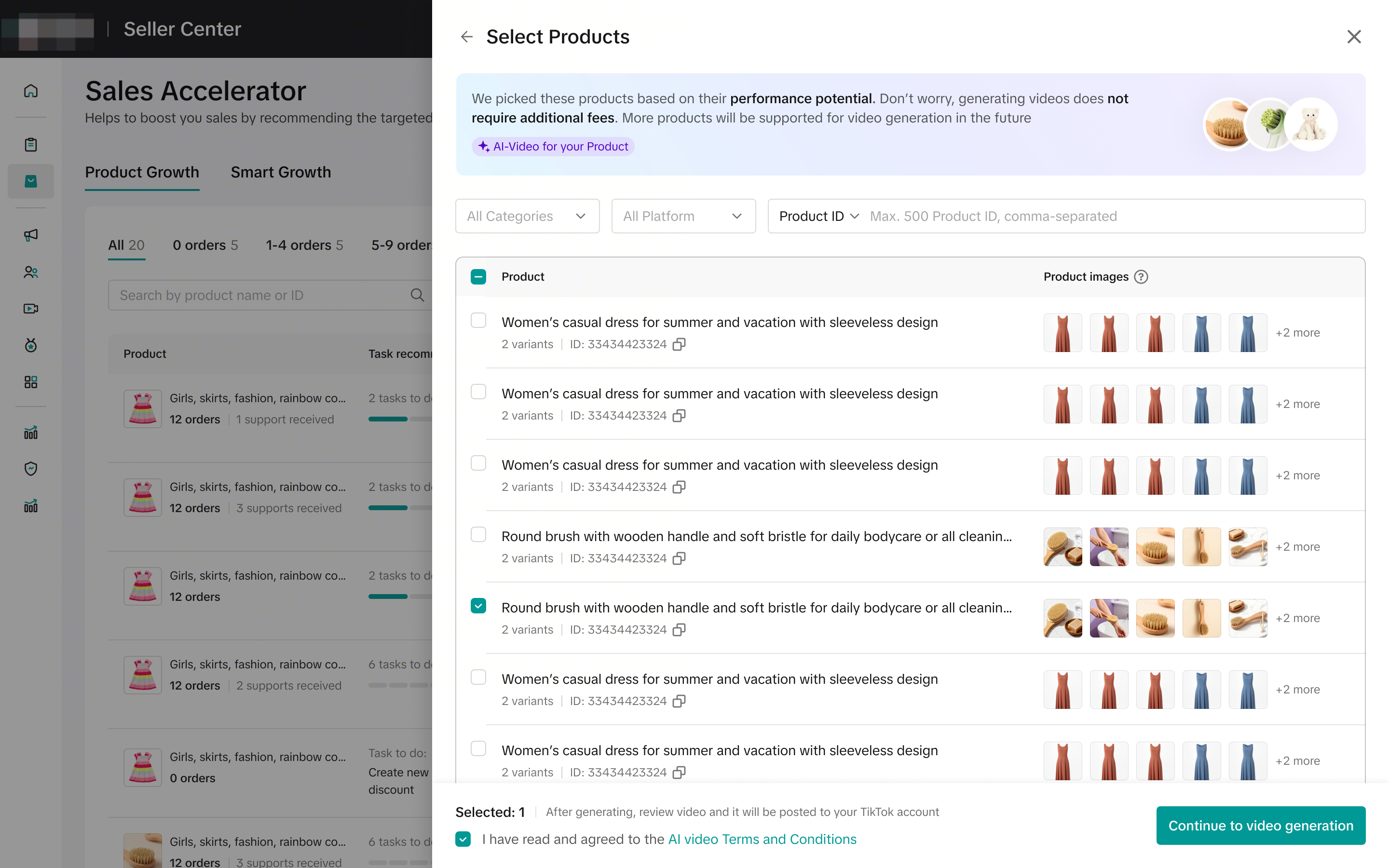Open the shield icon in the sidebar
The width and height of the screenshot is (1389, 868).
tap(31, 468)
